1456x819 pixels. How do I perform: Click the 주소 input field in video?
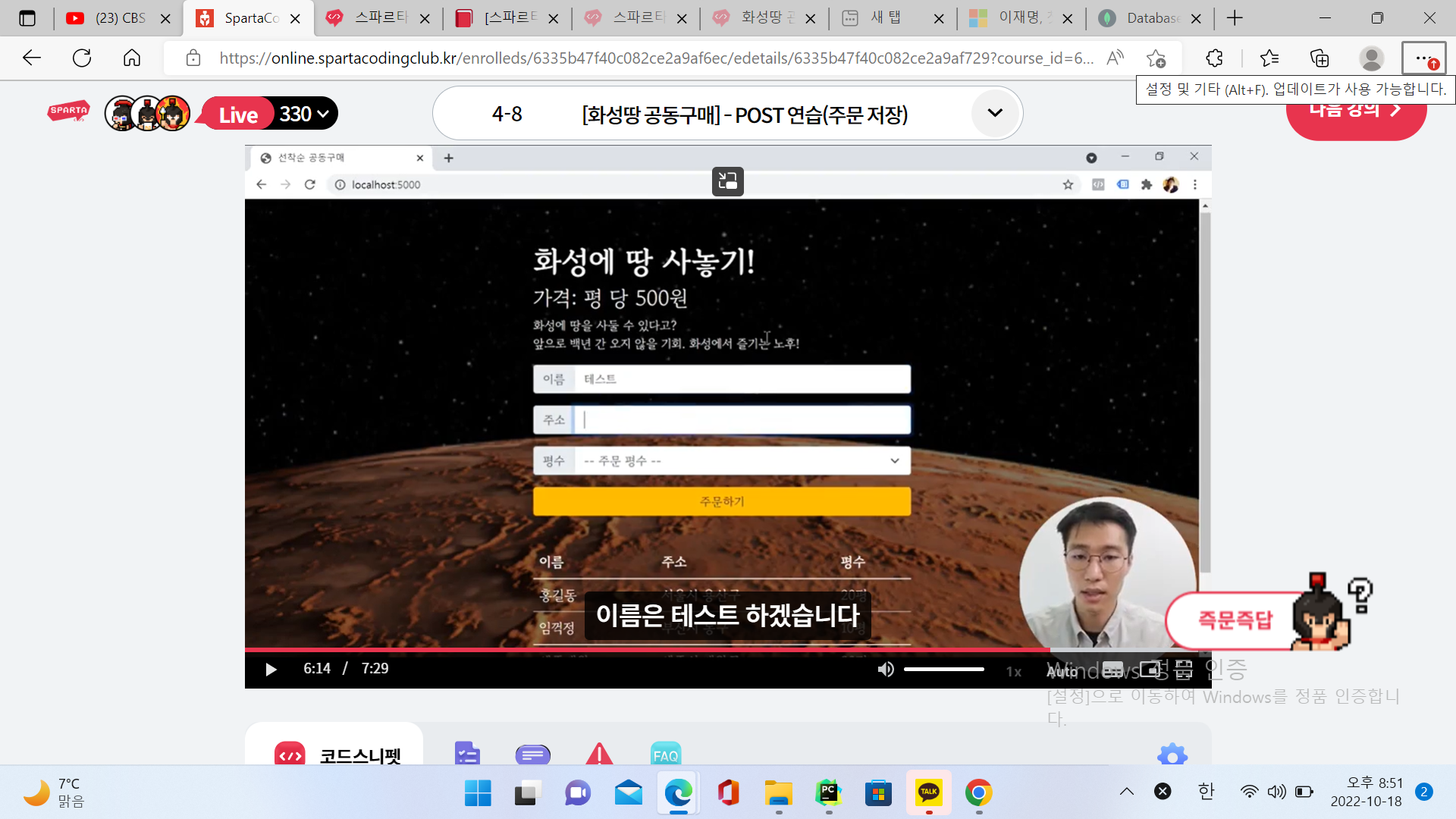[x=742, y=420]
